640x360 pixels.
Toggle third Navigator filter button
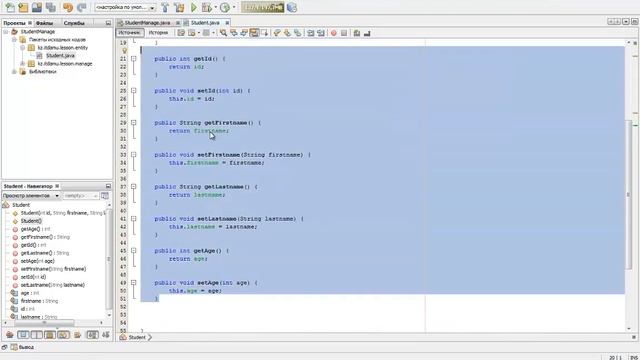36,335
